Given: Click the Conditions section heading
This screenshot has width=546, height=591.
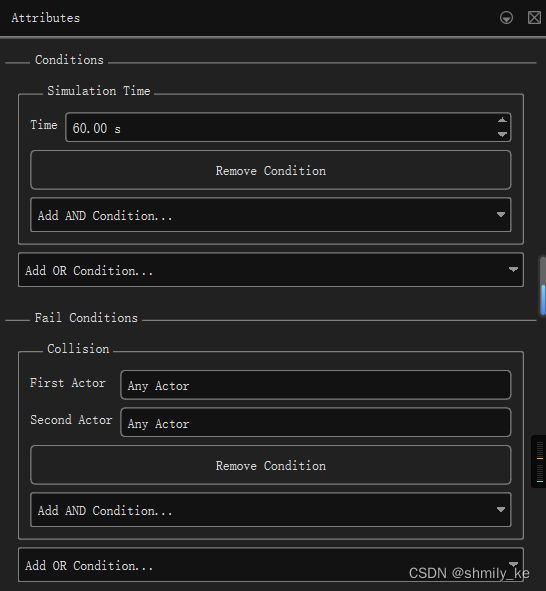Looking at the screenshot, I should pyautogui.click(x=69, y=60).
